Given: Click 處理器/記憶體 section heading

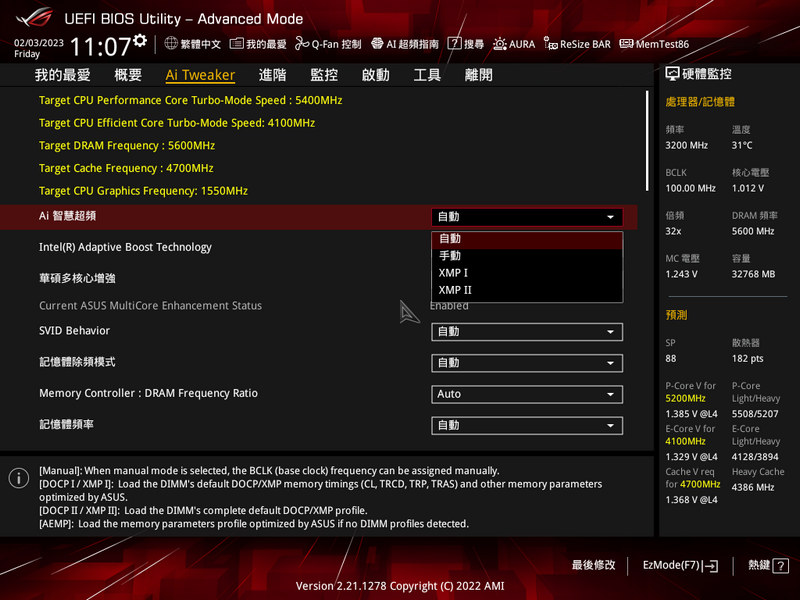Looking at the screenshot, I should pyautogui.click(x=700, y=102).
